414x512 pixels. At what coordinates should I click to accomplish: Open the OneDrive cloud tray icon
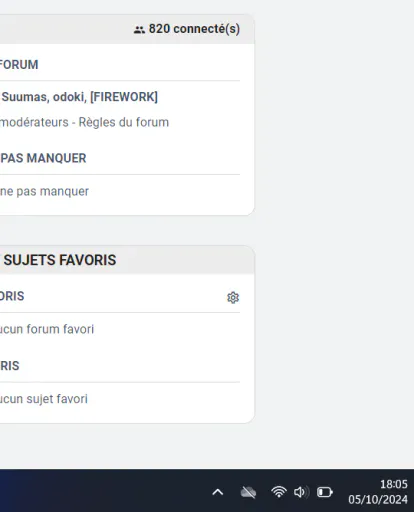[x=248, y=492]
